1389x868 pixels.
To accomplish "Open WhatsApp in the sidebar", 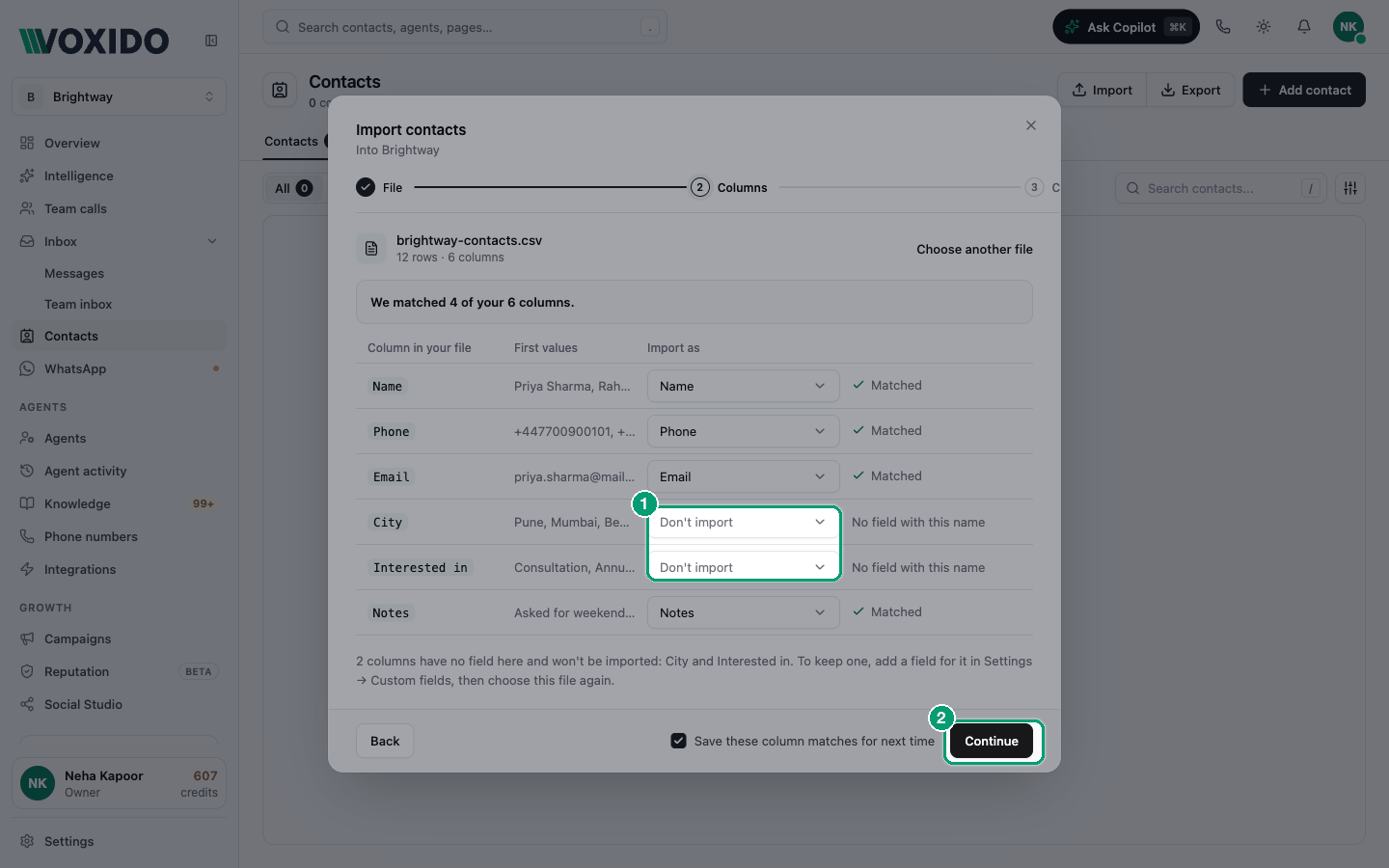I will coord(120,368).
